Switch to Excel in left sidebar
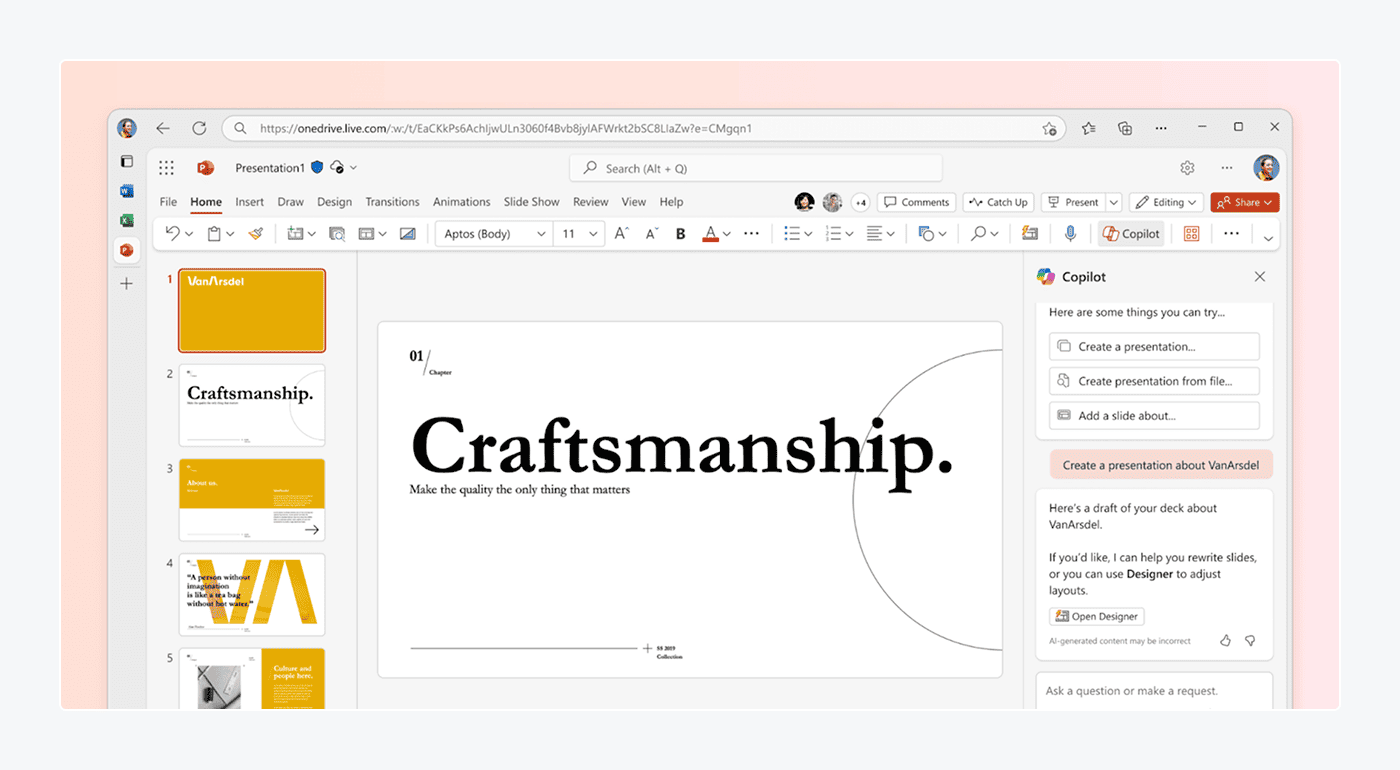Screen dimensions: 1400x770 pyautogui.click(x=127, y=220)
